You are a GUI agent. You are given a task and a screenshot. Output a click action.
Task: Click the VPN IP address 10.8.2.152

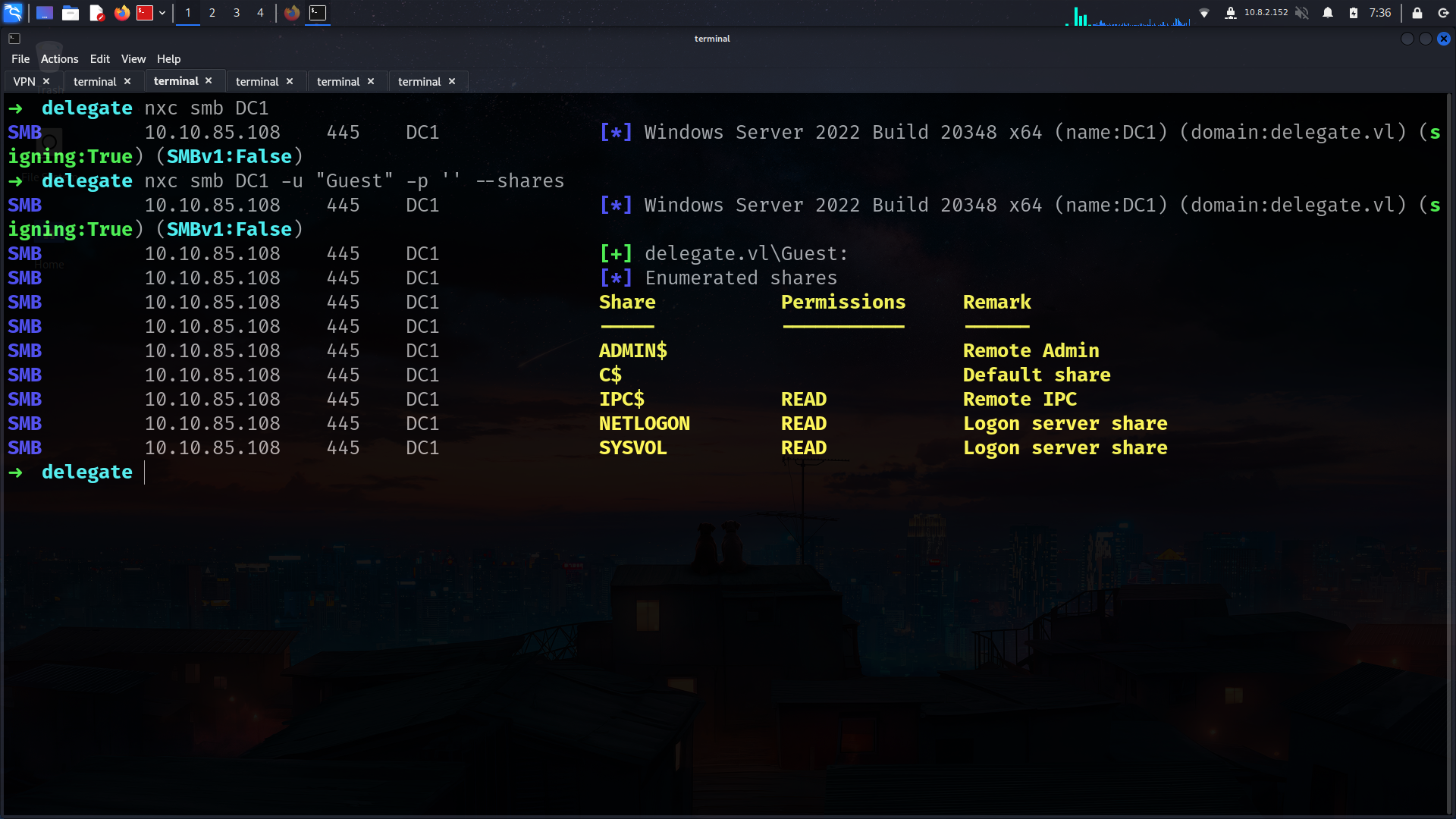[1266, 12]
